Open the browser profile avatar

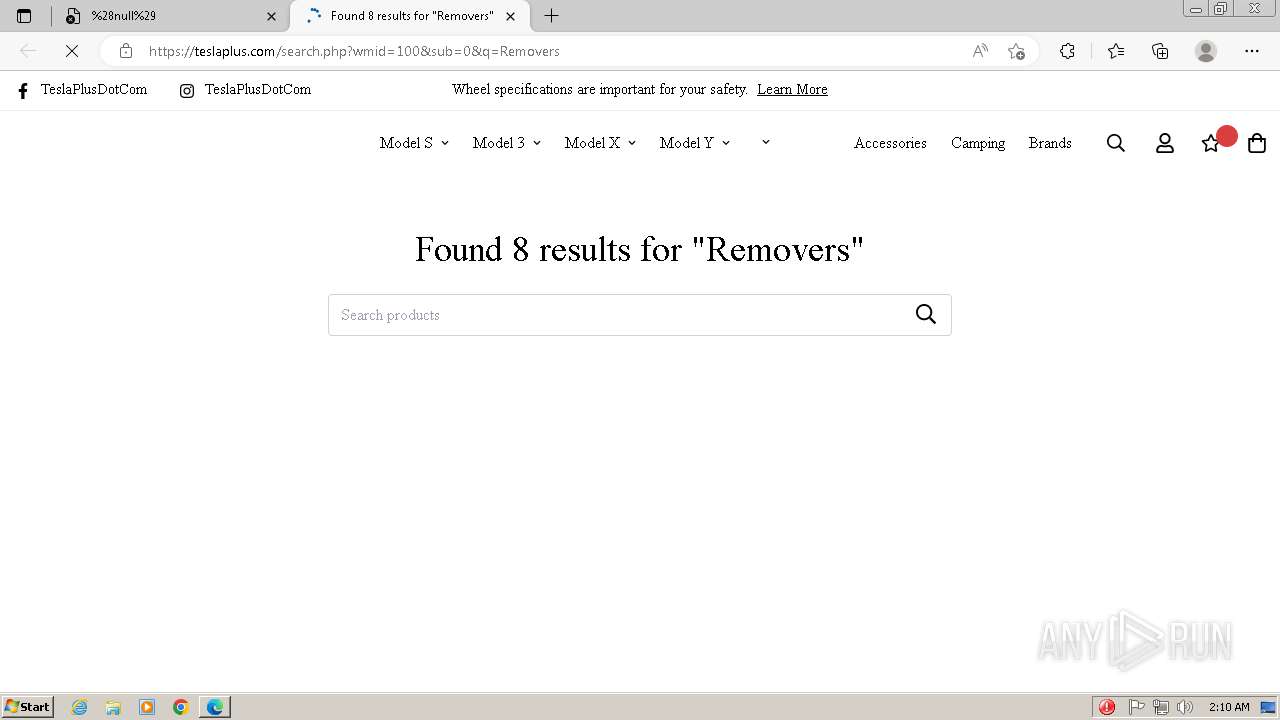point(1206,51)
